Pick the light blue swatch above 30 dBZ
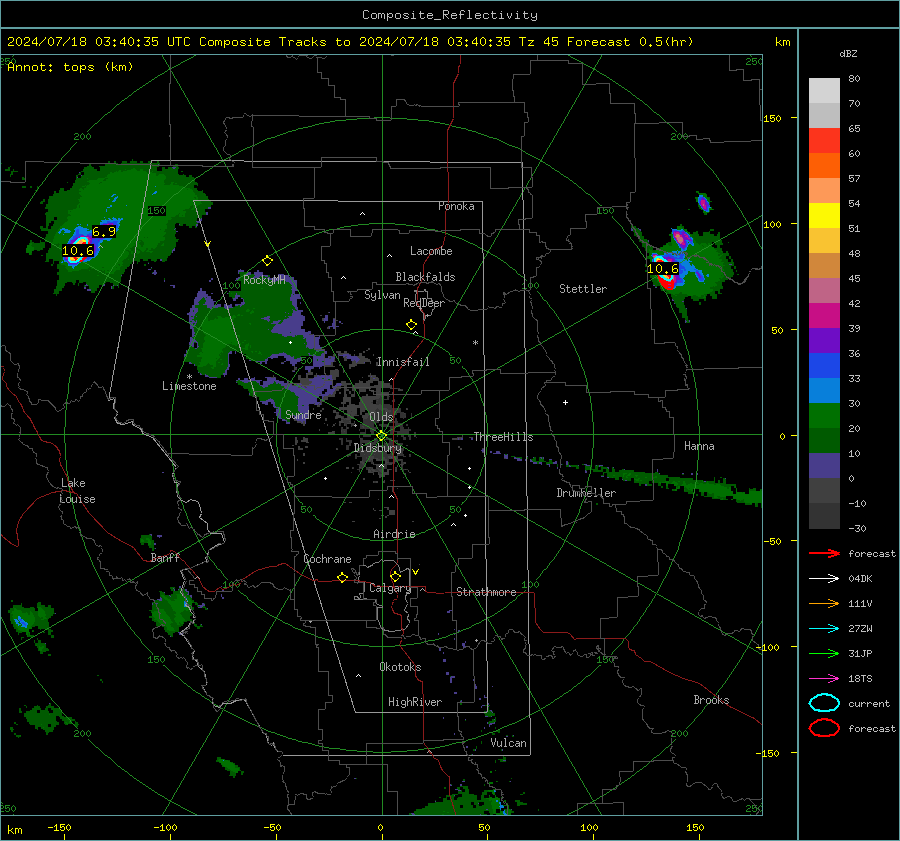 click(x=824, y=391)
